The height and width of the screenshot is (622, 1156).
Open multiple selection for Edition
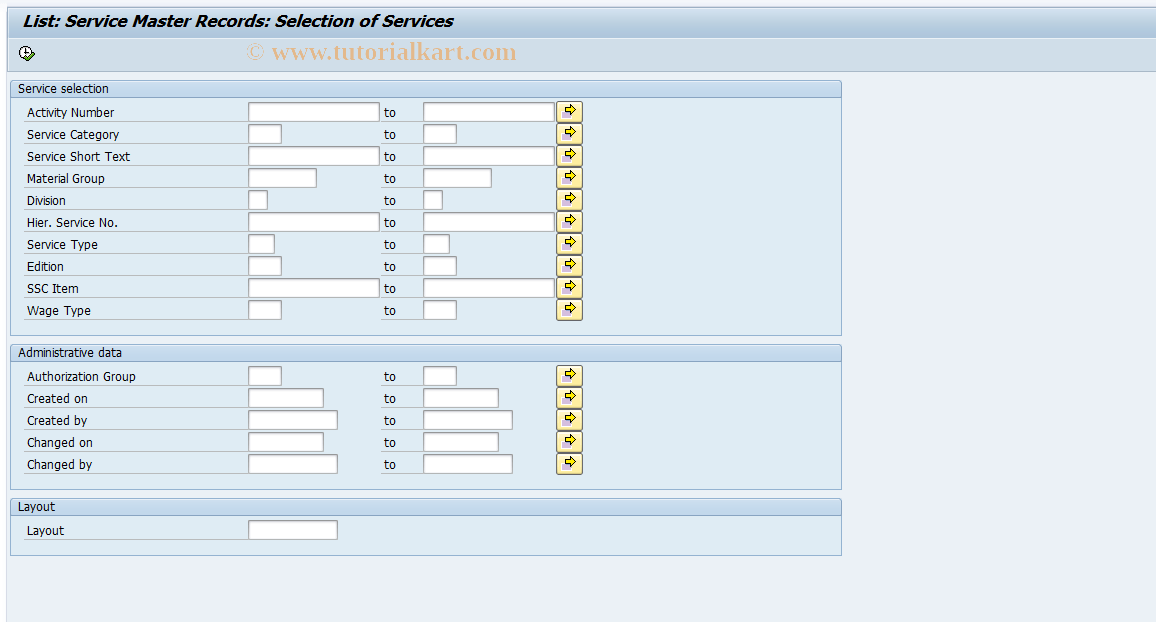click(x=569, y=265)
